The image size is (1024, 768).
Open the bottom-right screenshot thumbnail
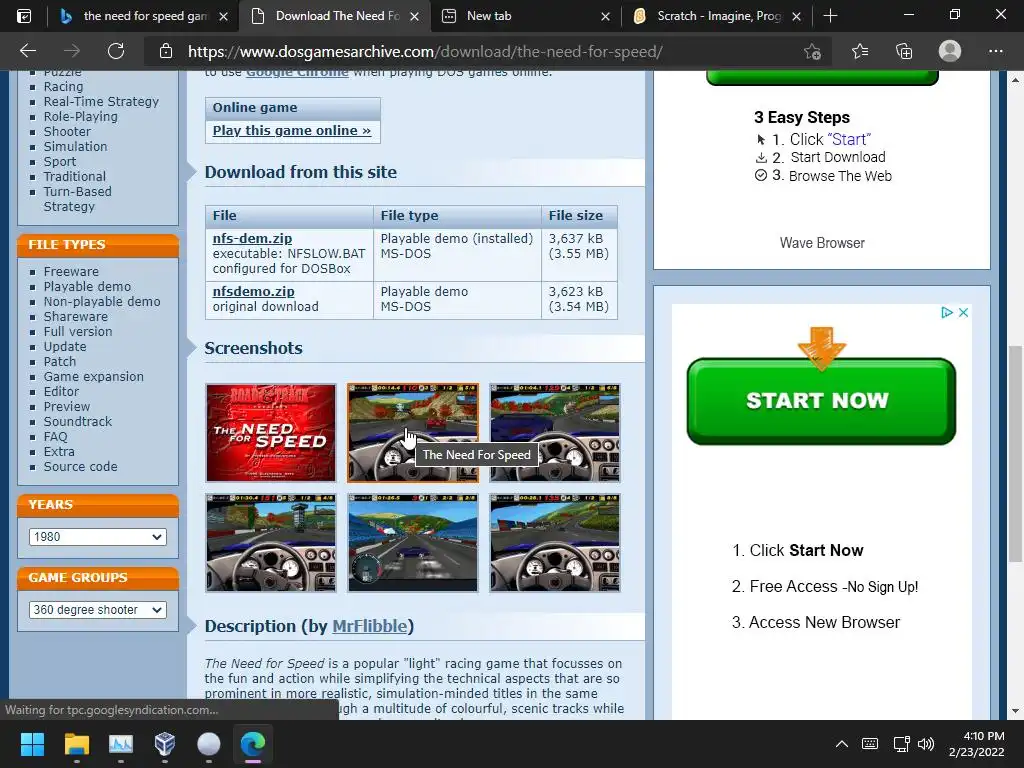tap(555, 543)
